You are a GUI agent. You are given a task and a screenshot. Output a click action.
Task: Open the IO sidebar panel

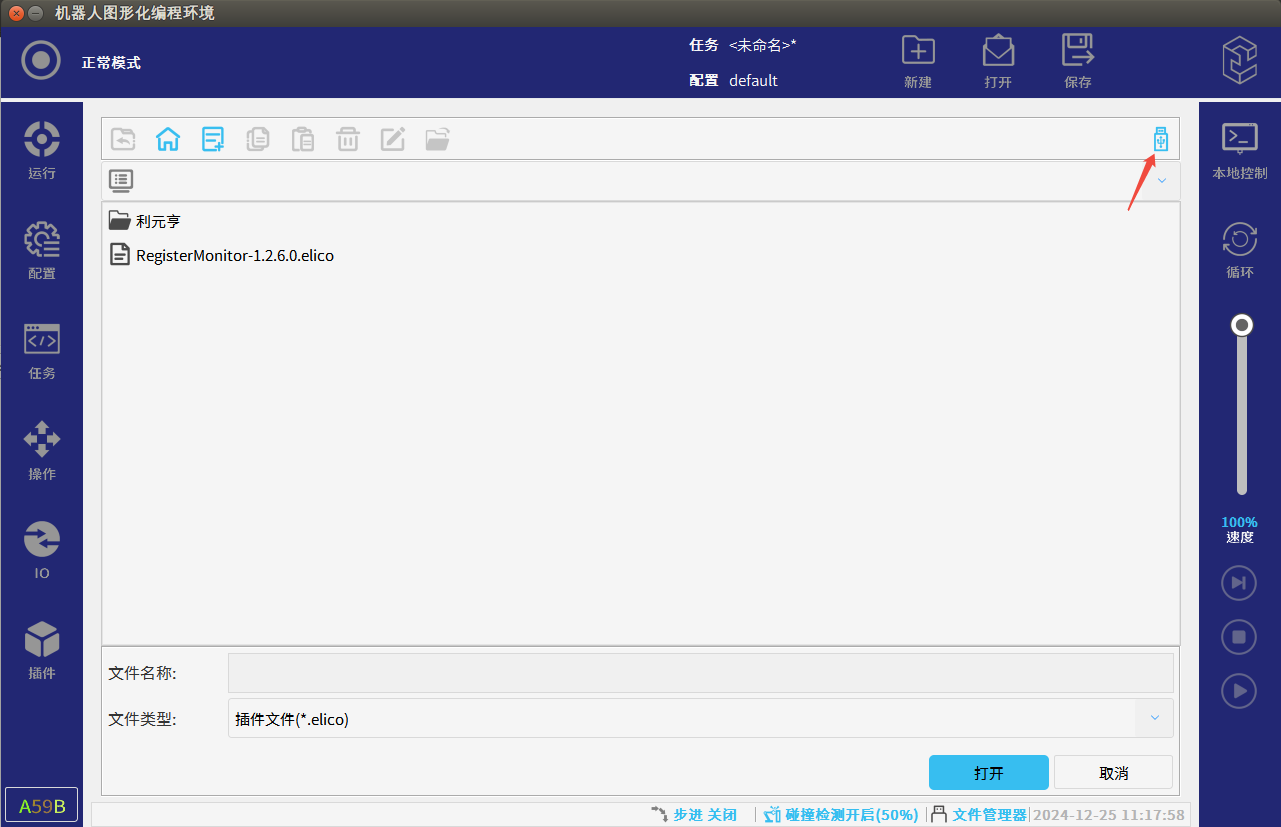tap(42, 550)
